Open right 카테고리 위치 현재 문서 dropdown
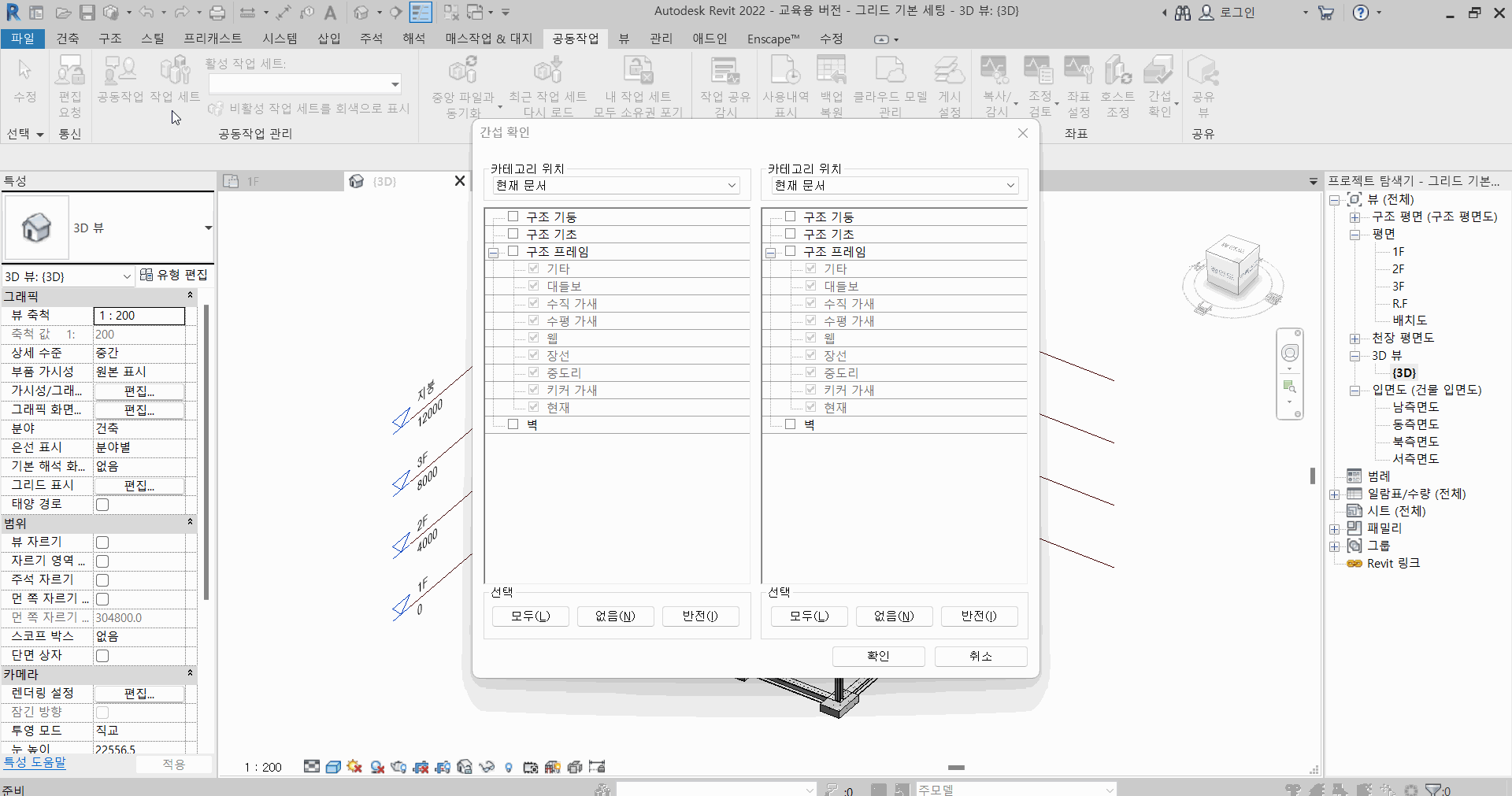The image size is (1512, 796). (894, 185)
